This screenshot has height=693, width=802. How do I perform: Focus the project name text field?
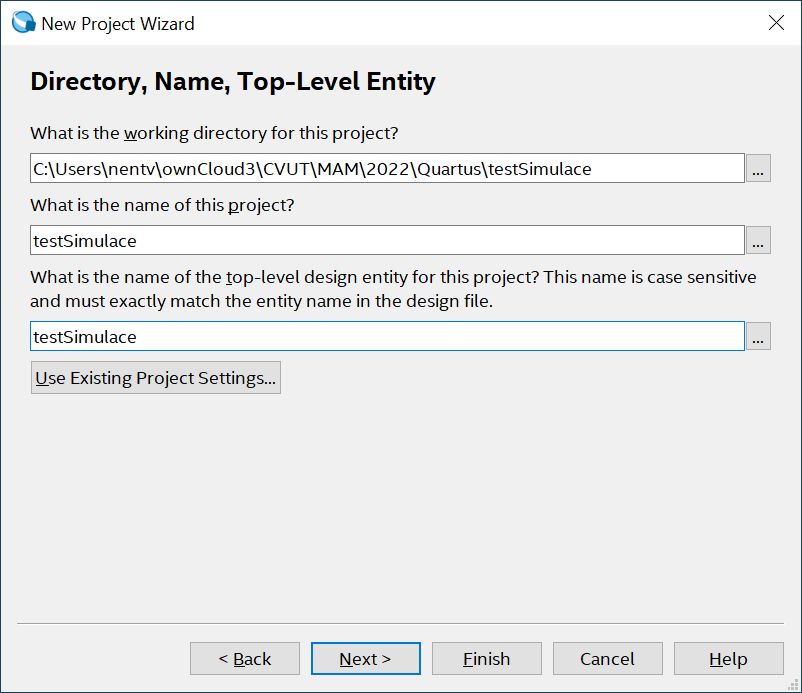(387, 240)
